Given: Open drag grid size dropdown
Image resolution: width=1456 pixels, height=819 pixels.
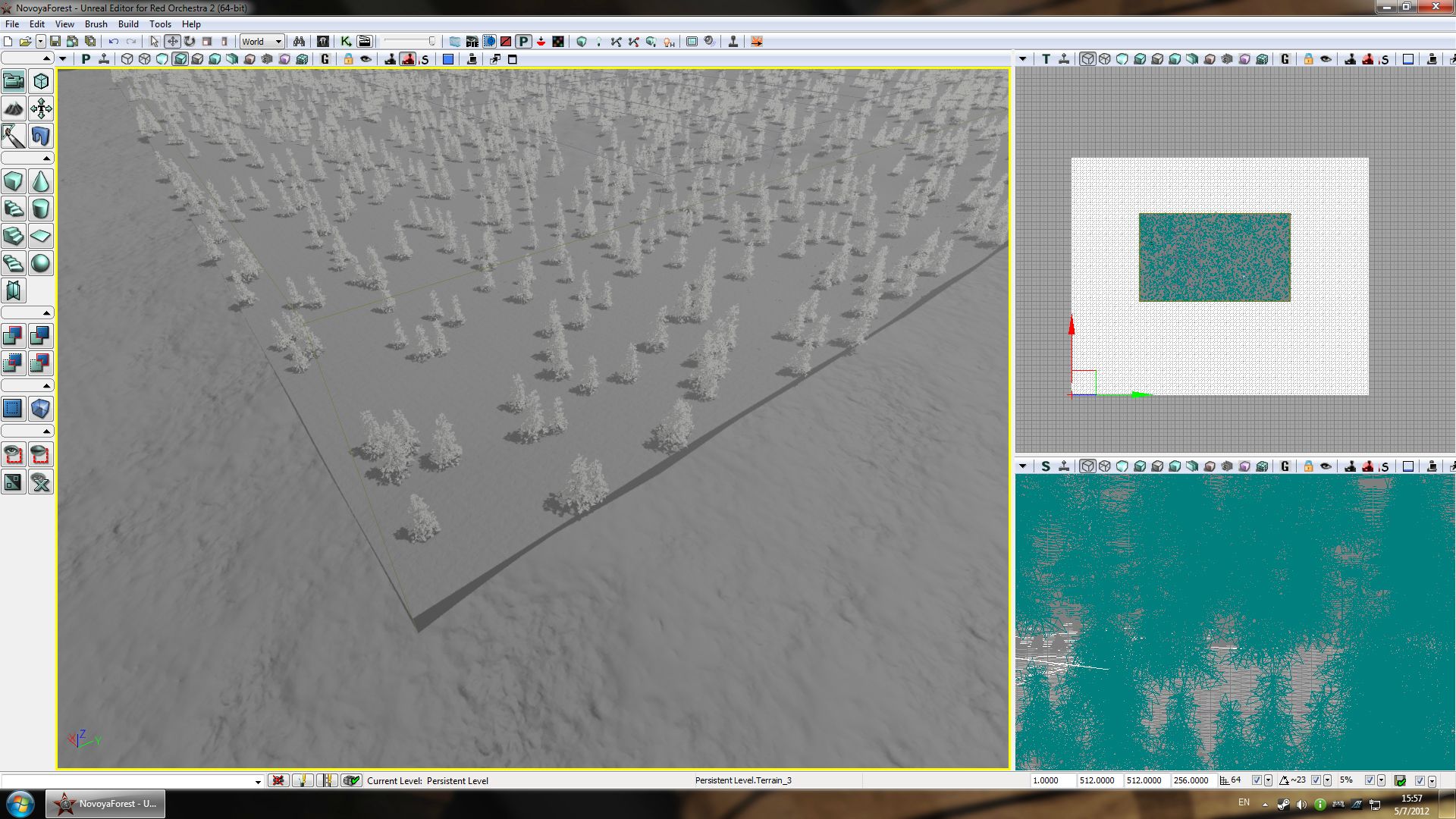Looking at the screenshot, I should pyautogui.click(x=1268, y=780).
